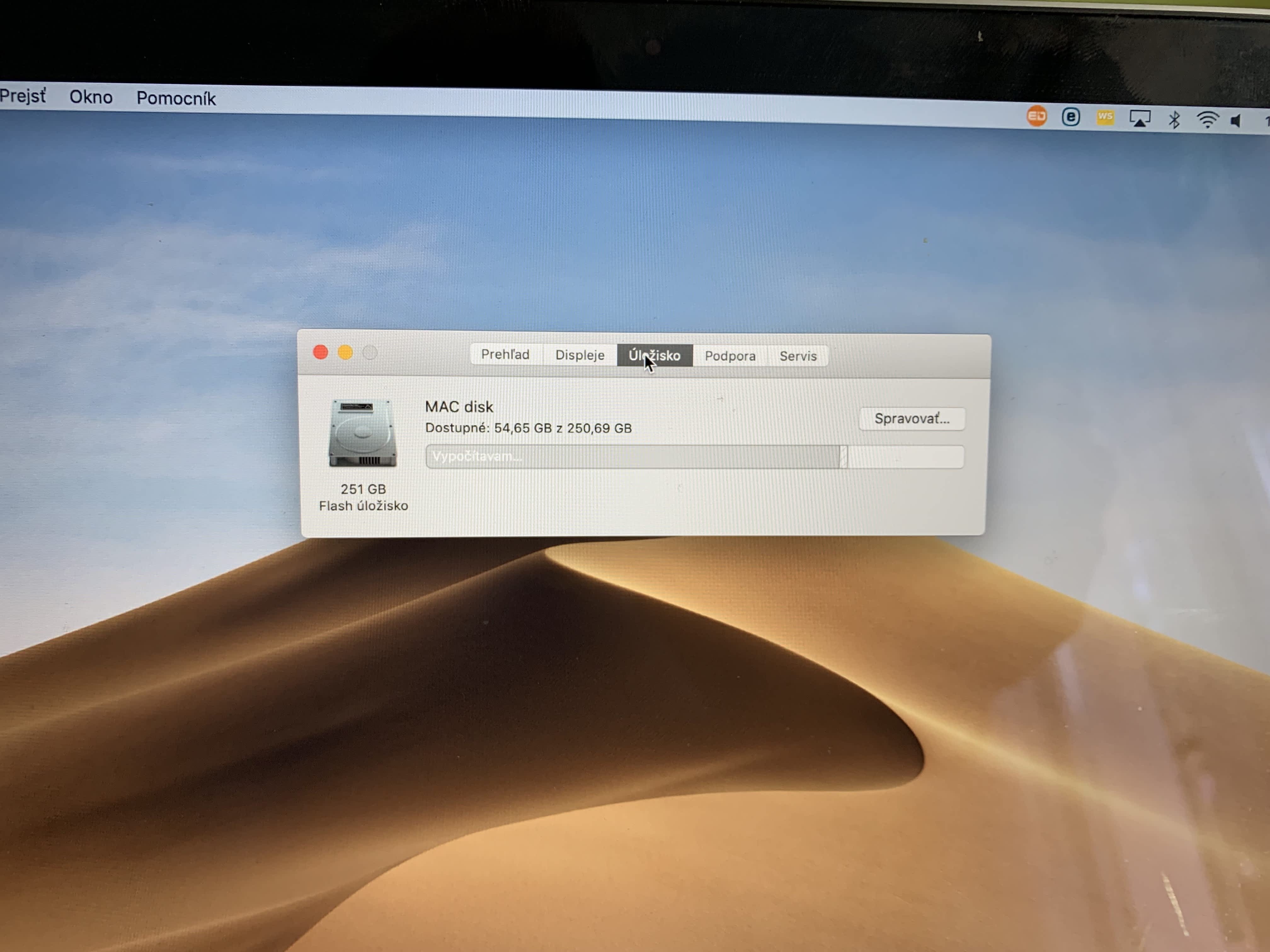
Task: Minimize window with yellow button
Action: point(345,352)
